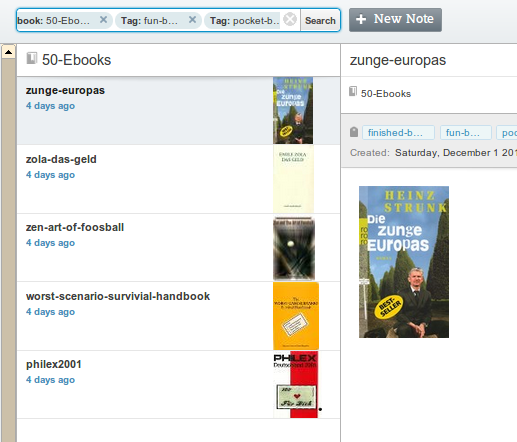Click the zola-das-geld cover thumbnail
The height and width of the screenshot is (442, 517).
pos(293,179)
